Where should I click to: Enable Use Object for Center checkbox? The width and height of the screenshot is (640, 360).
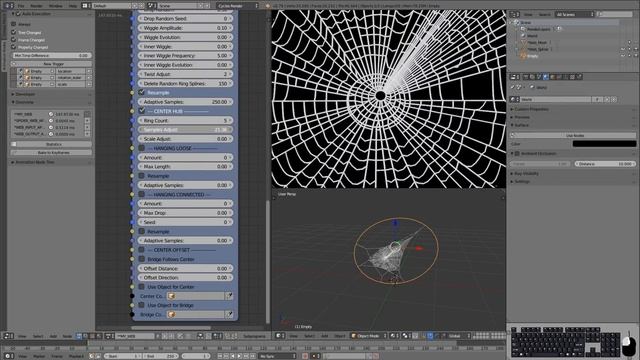[142, 287]
